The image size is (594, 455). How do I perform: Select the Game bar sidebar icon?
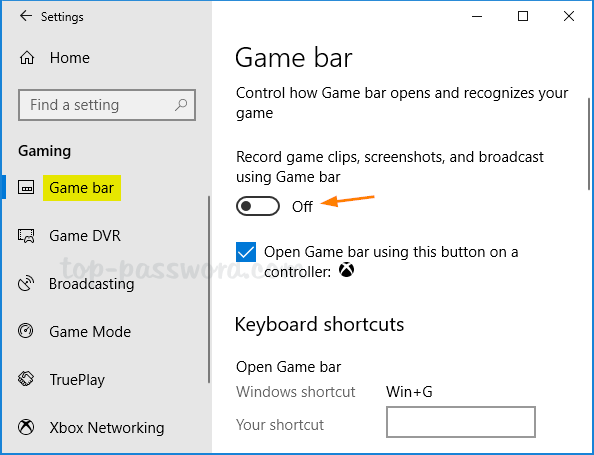pos(26,188)
